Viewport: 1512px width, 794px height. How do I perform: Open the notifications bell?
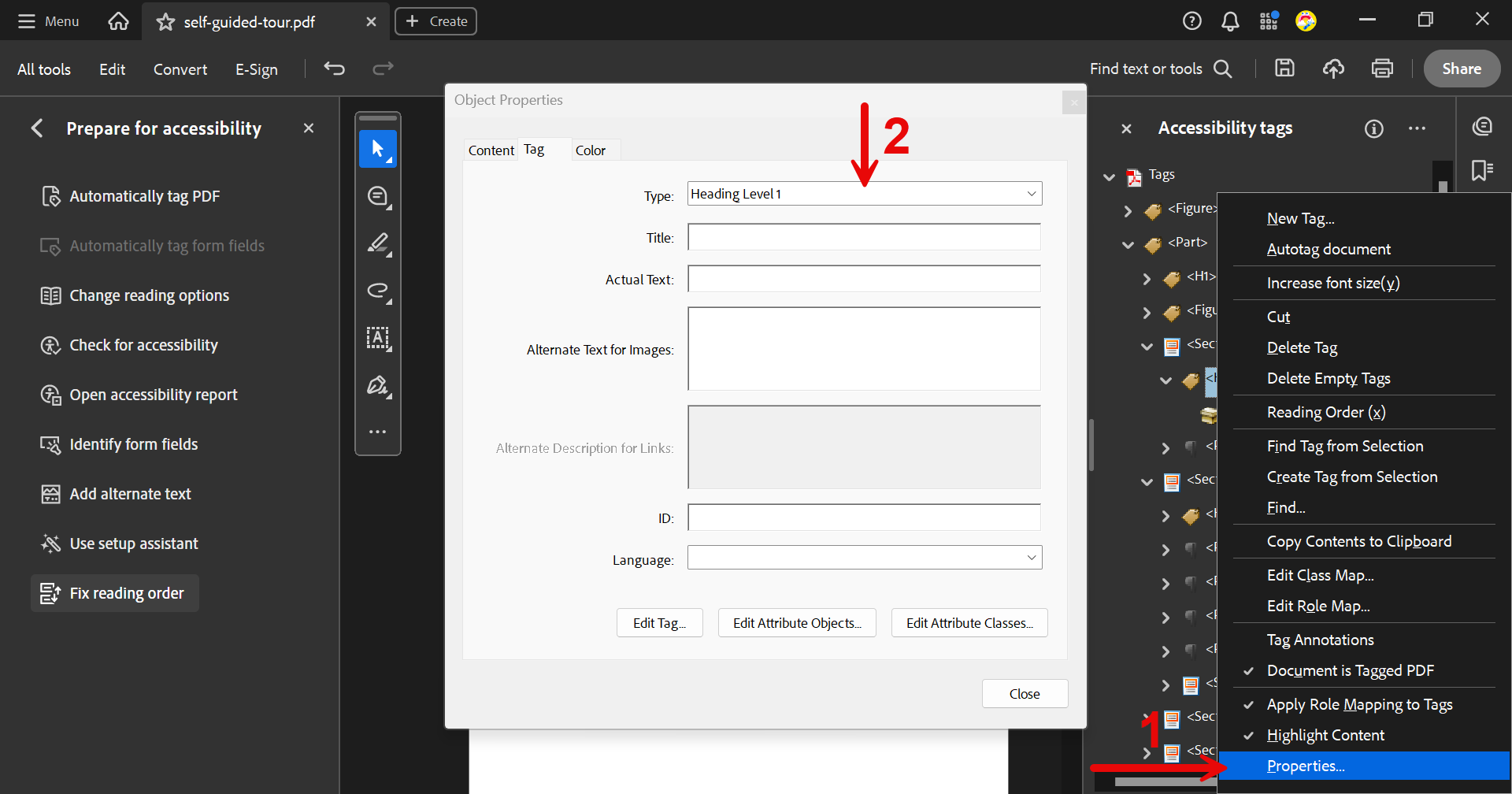pos(1230,21)
